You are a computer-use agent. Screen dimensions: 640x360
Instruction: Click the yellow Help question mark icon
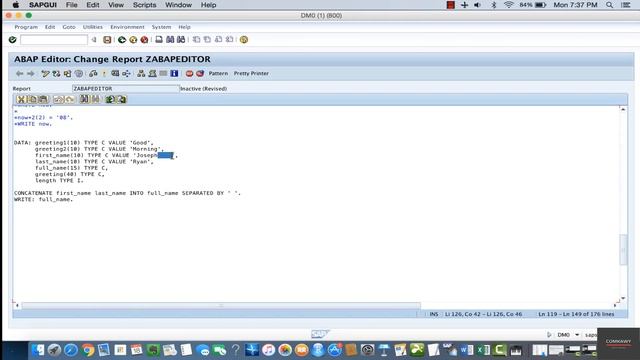[x=244, y=40]
